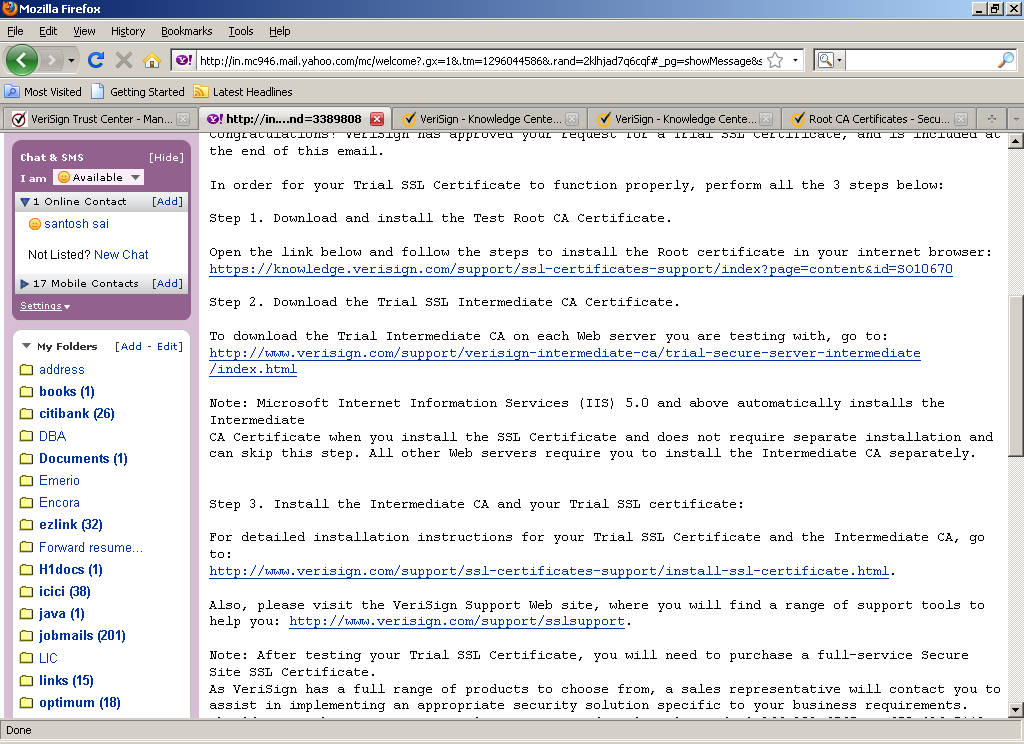Open the Bookmarks menu
Screen dimensions: 1024x744
tap(186, 31)
